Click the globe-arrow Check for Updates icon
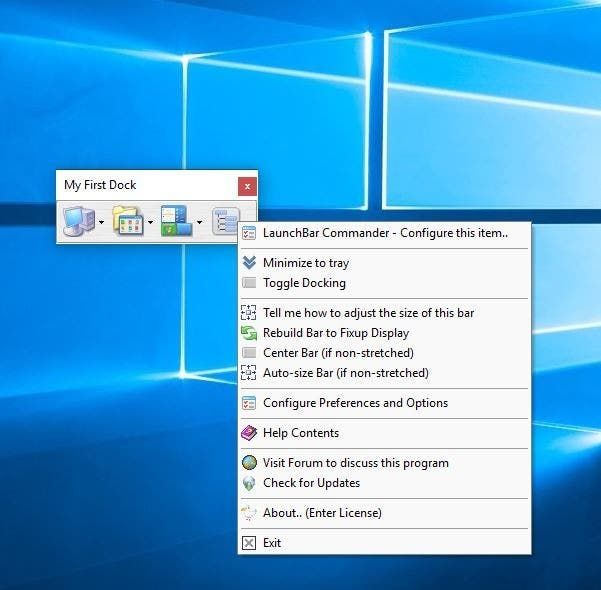Screen dimensions: 601x590 [249, 483]
